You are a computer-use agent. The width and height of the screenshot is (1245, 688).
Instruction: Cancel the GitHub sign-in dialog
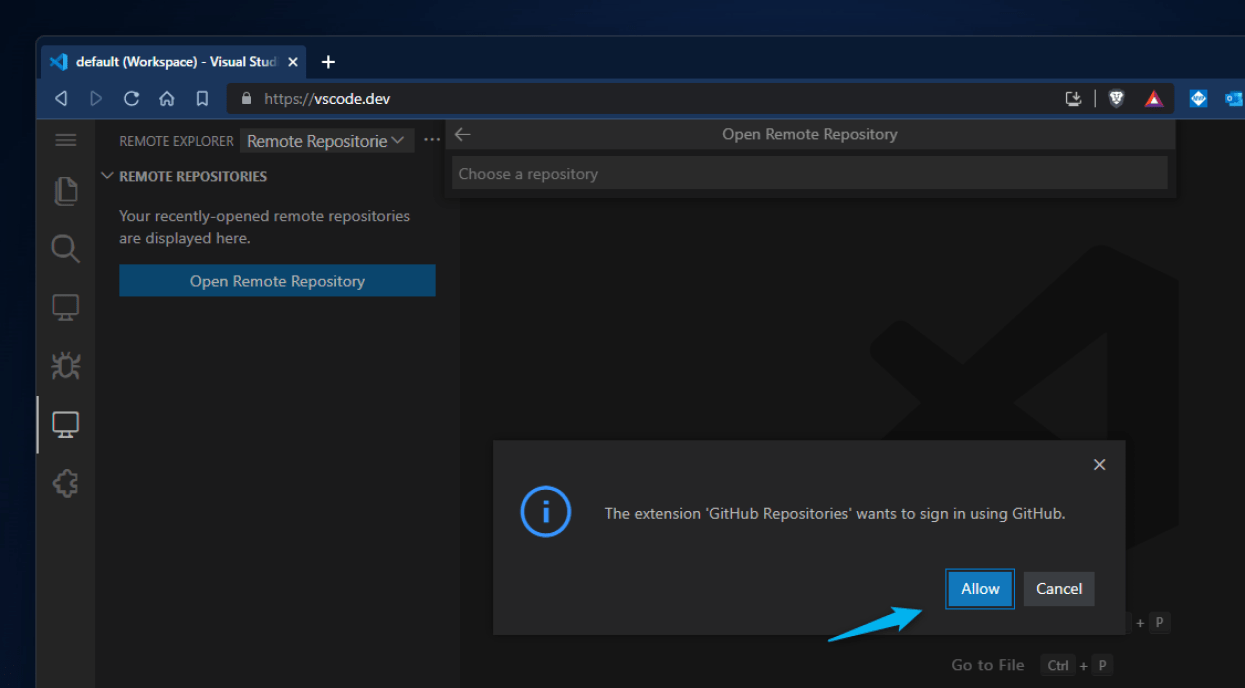(x=1059, y=589)
